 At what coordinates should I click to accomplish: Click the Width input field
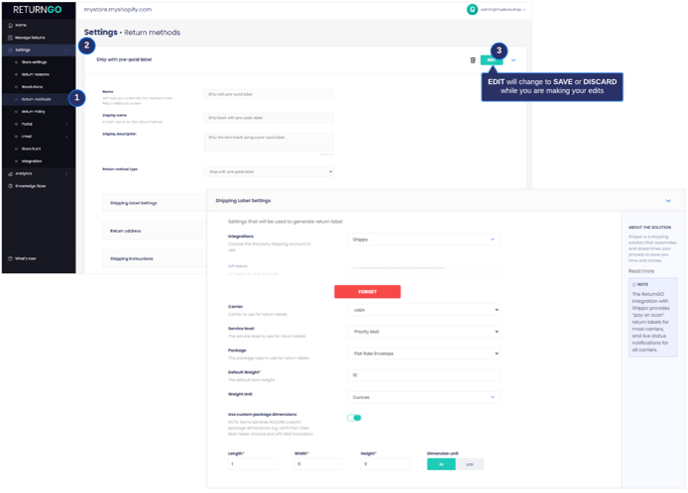[x=319, y=464]
